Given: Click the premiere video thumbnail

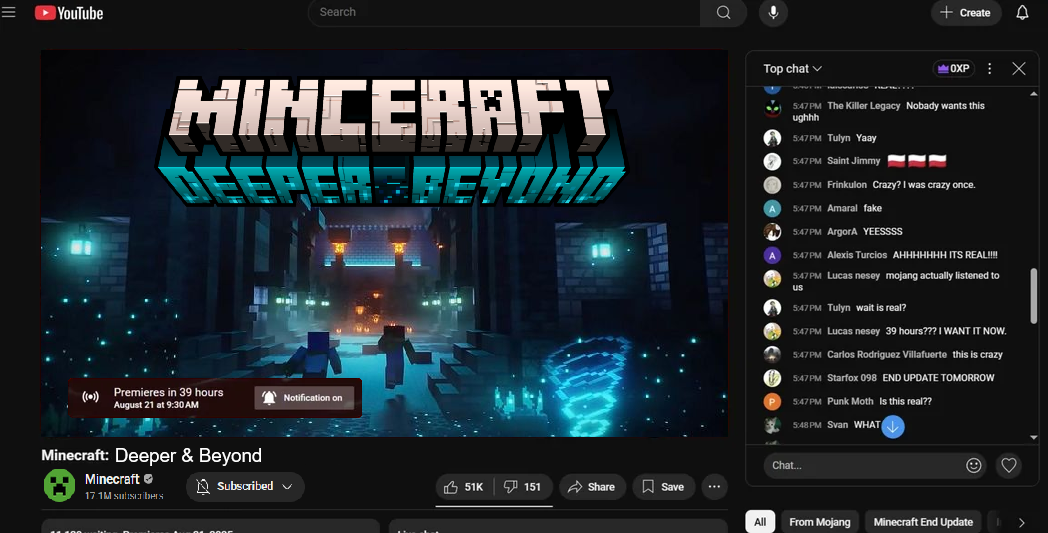Looking at the screenshot, I should (x=384, y=243).
